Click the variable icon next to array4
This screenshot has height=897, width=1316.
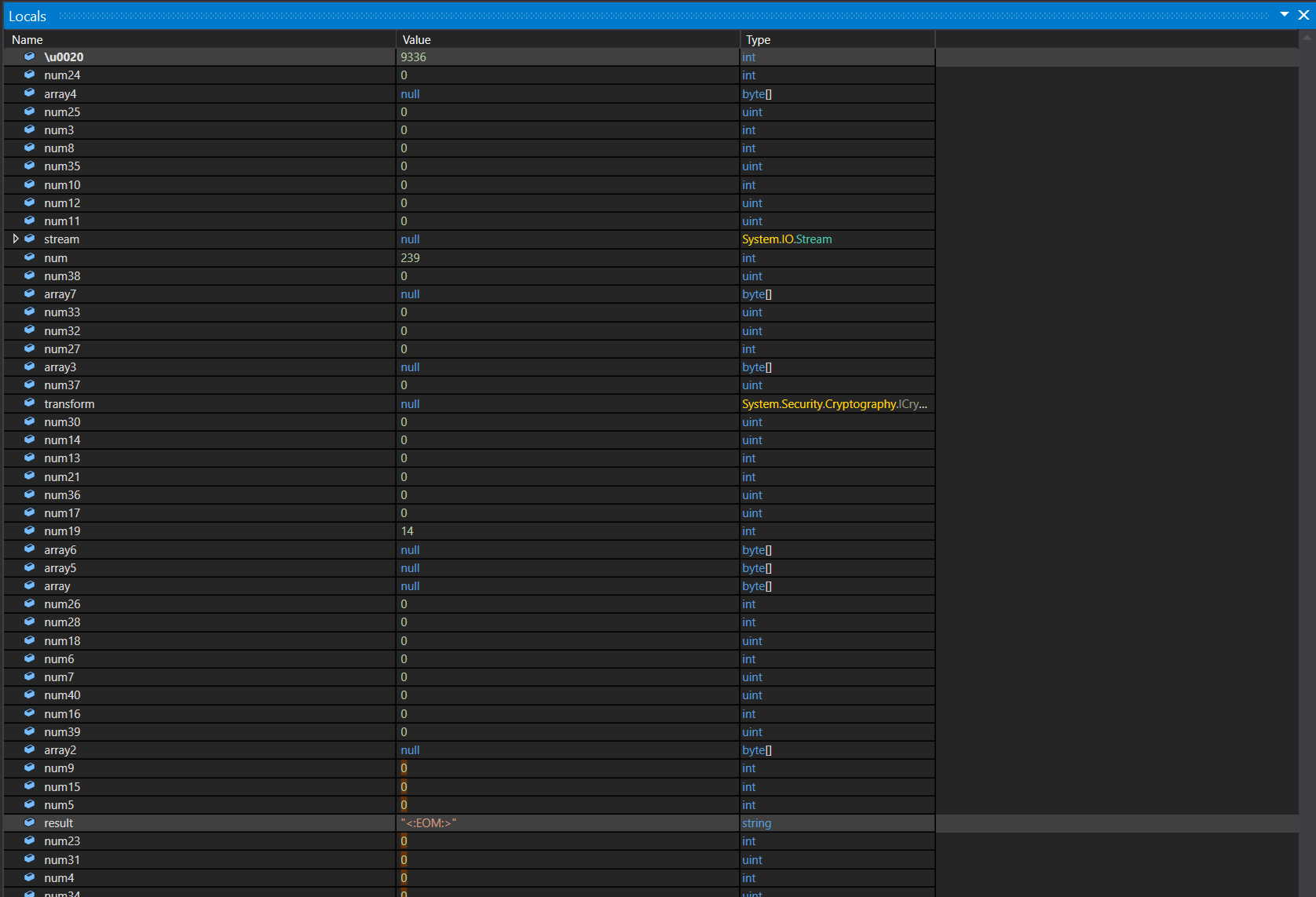pyautogui.click(x=29, y=93)
